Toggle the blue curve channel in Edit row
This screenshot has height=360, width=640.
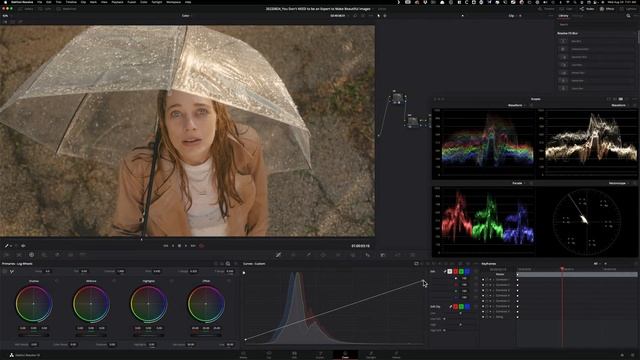pyautogui.click(x=467, y=271)
